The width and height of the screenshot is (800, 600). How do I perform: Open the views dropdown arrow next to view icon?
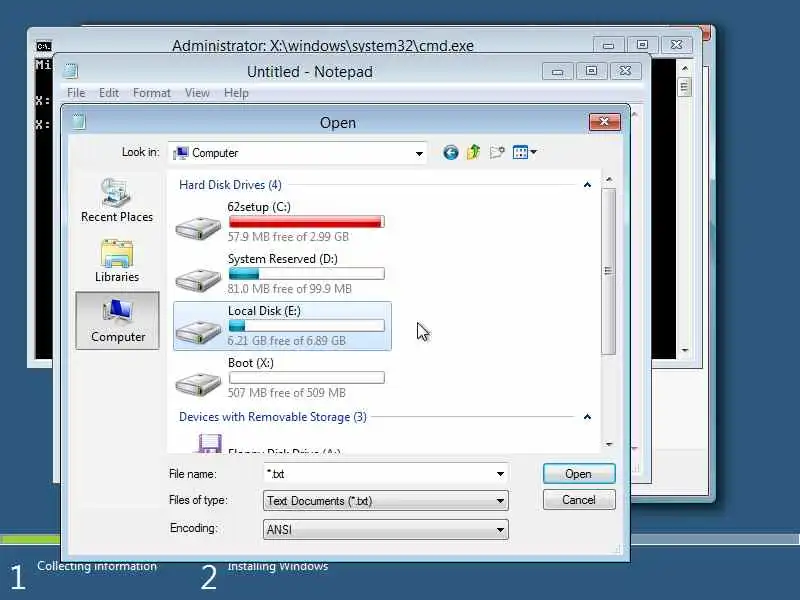pos(533,152)
